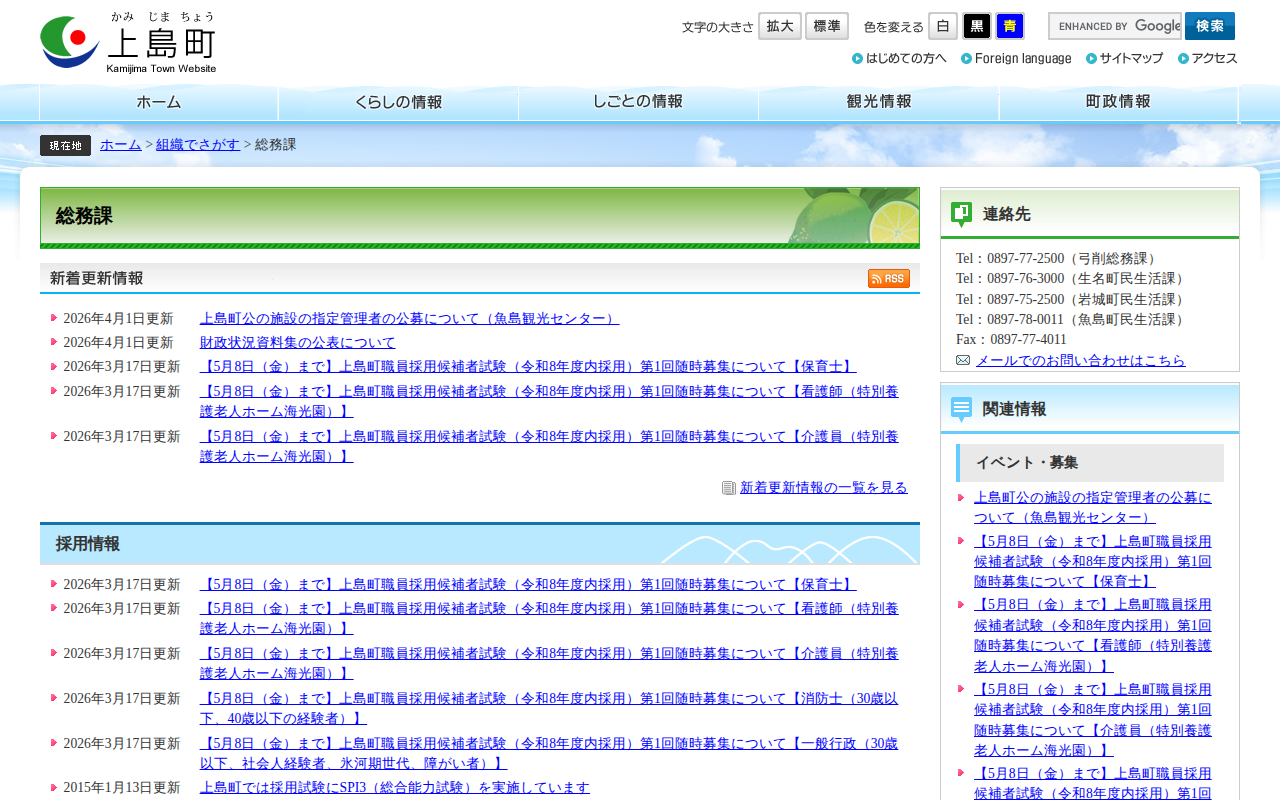The height and width of the screenshot is (800, 1280).
Task: Open 一般行政 recruitment link in 採用情報
Action: (549, 754)
